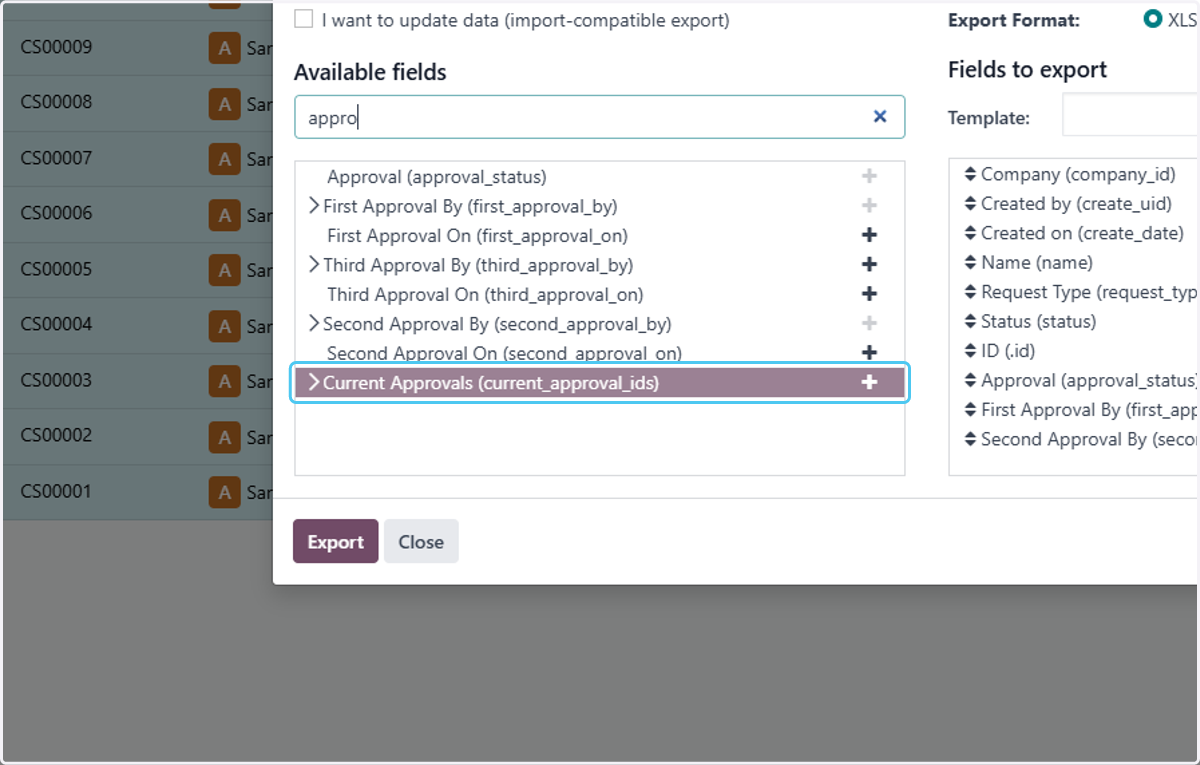Screen dimensions: 1200x765
Task: Click CS00001 record in background list
Action: click(57, 491)
